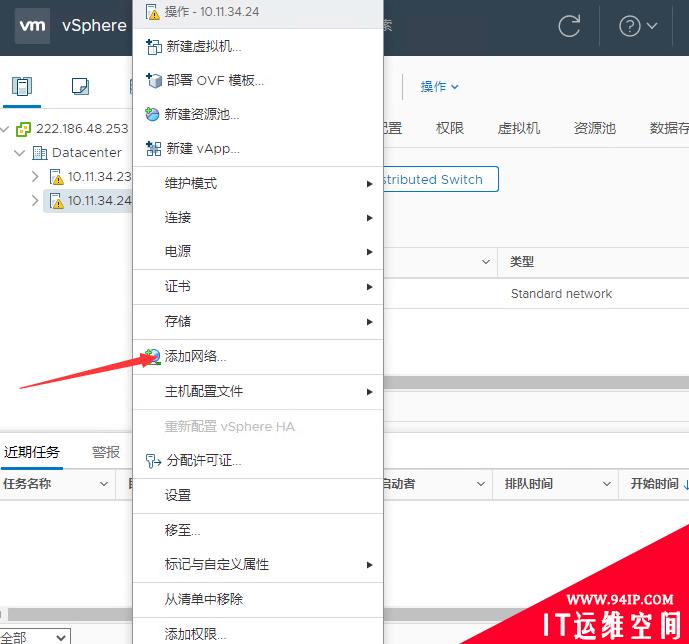Screen dimensions: 689x644
Task: Open the 排队时间 column dropdown
Action: click(606, 484)
